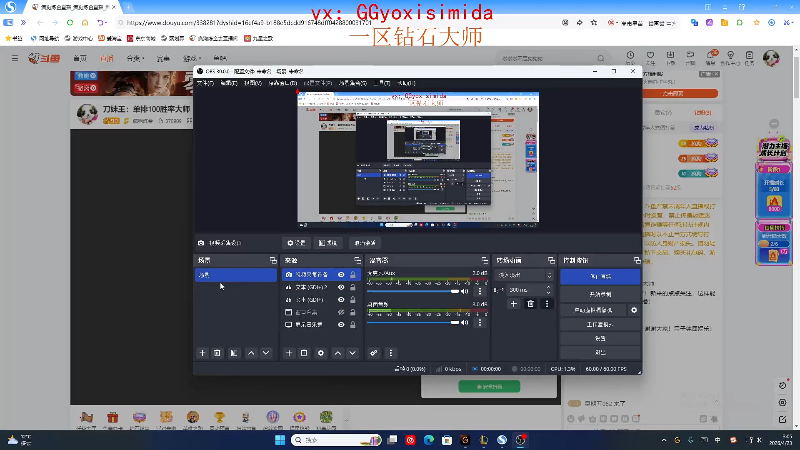Toggle visibility of the second text (GDI+) source
The width and height of the screenshot is (800, 450).
341,299
